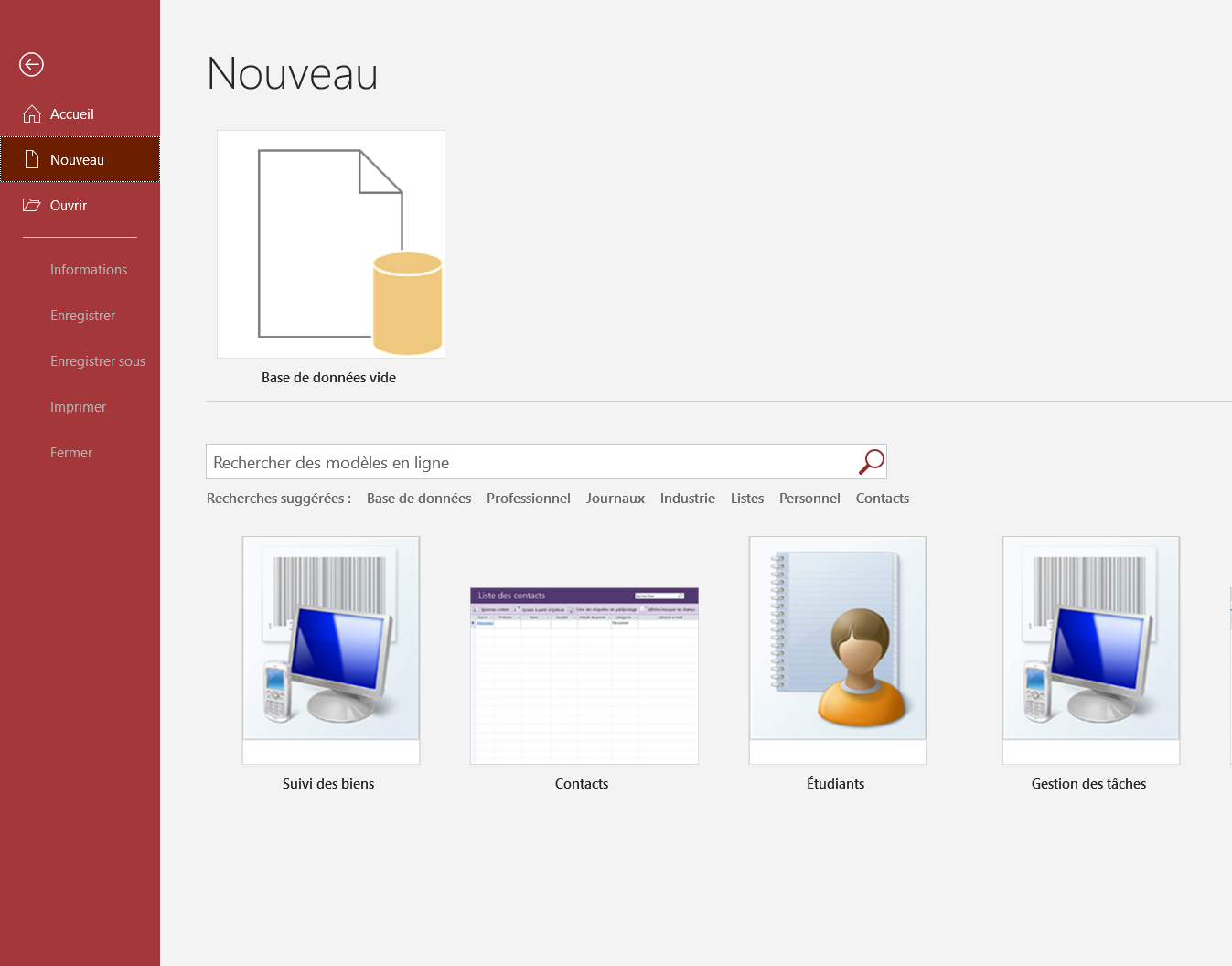Open the Contacts template thumbnail
The height and width of the screenshot is (966, 1232).
coord(584,676)
